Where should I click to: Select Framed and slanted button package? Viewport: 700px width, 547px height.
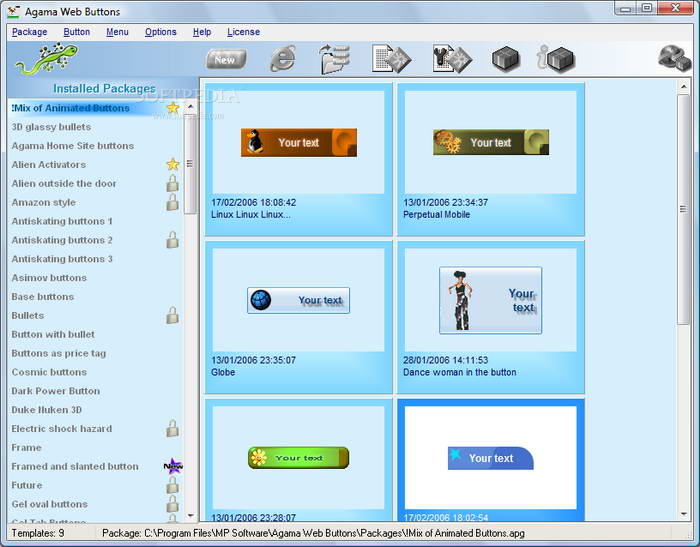(75, 466)
